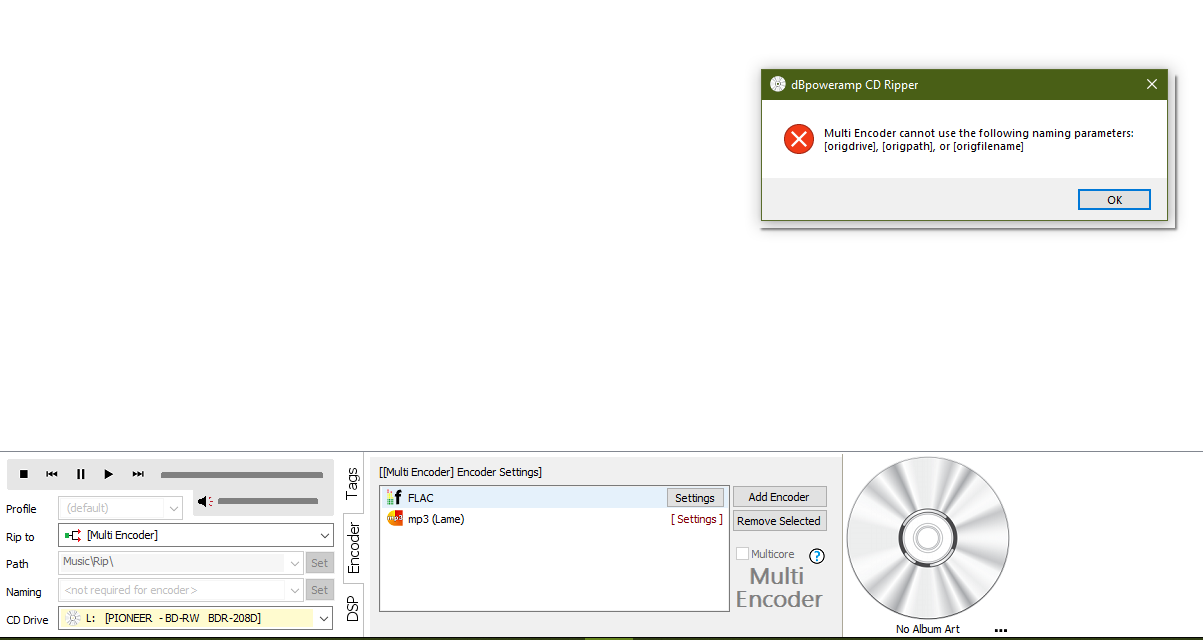Open the Multi Encoder help icon
The width and height of the screenshot is (1203, 640).
pos(816,556)
